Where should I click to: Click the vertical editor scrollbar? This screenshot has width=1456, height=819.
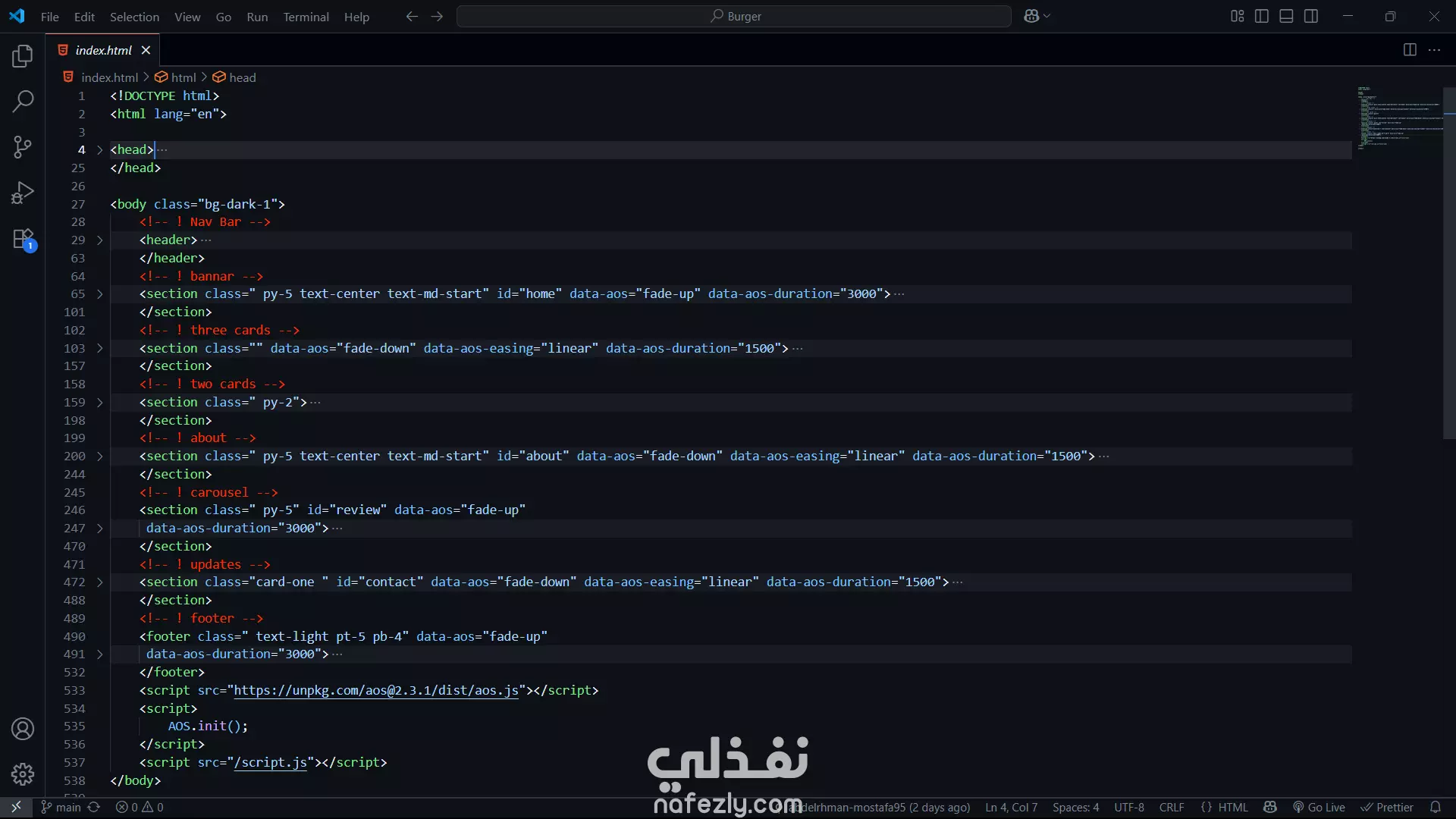point(1449,262)
